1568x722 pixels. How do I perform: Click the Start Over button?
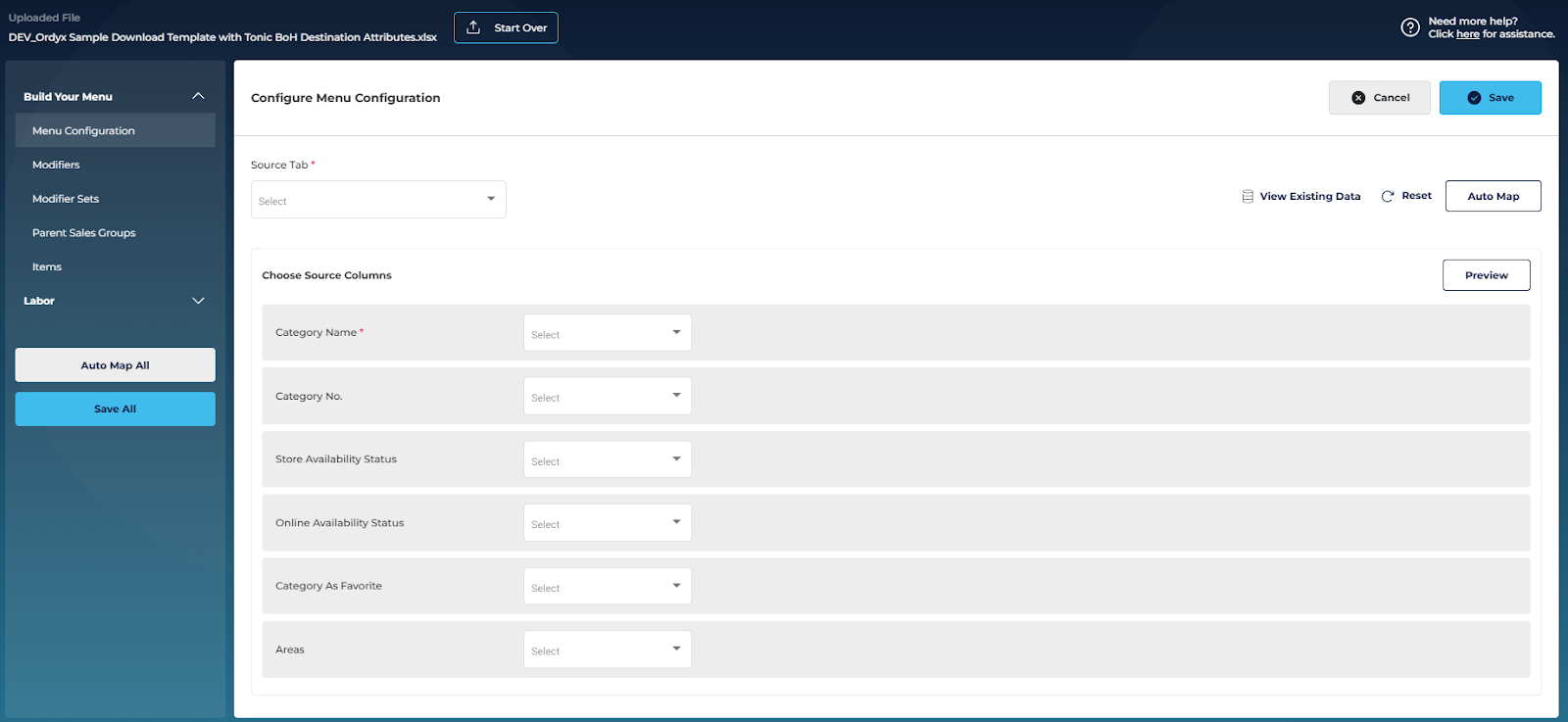[506, 27]
